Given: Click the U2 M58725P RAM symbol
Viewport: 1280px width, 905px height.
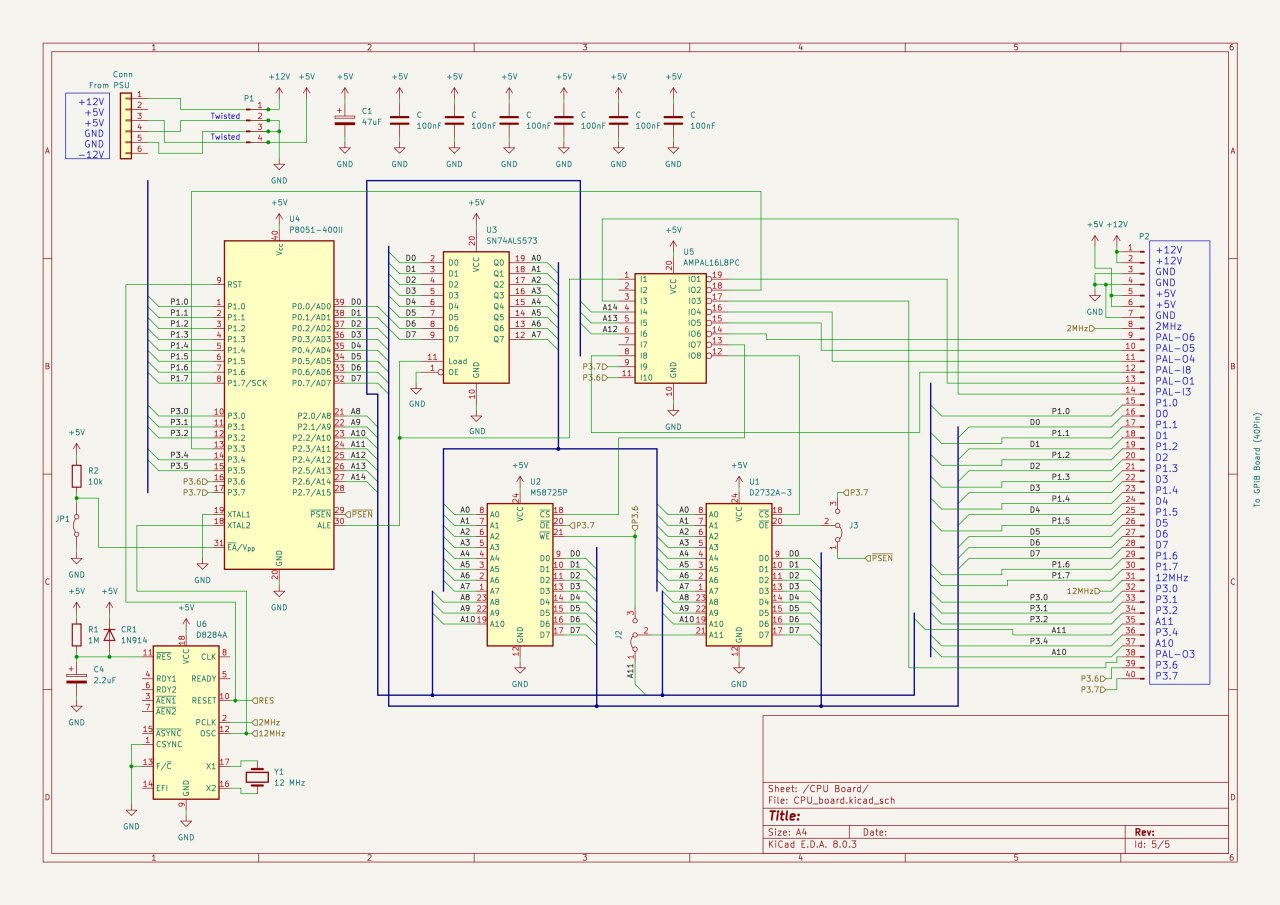Looking at the screenshot, I should pos(519,573).
